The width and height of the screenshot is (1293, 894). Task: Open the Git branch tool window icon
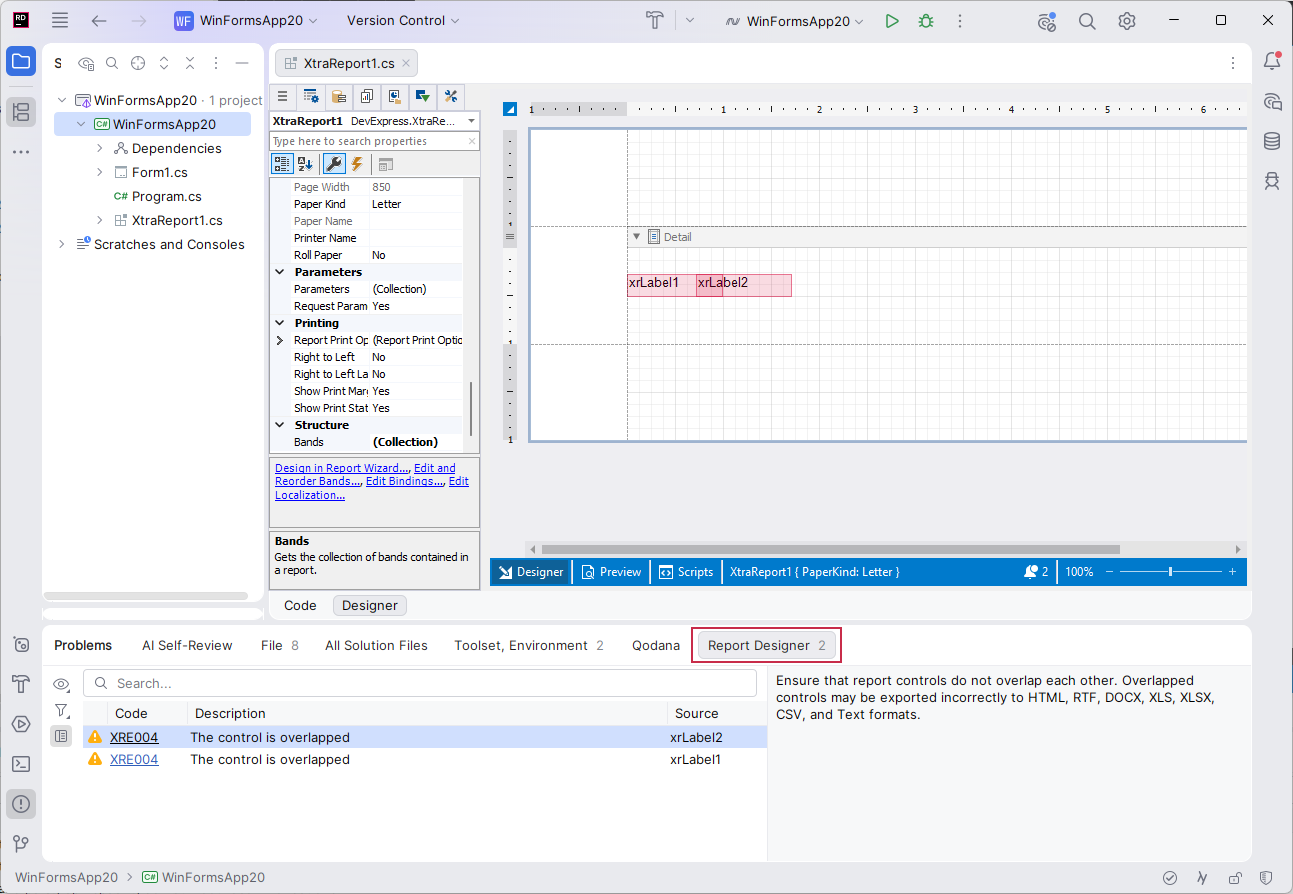(x=21, y=844)
